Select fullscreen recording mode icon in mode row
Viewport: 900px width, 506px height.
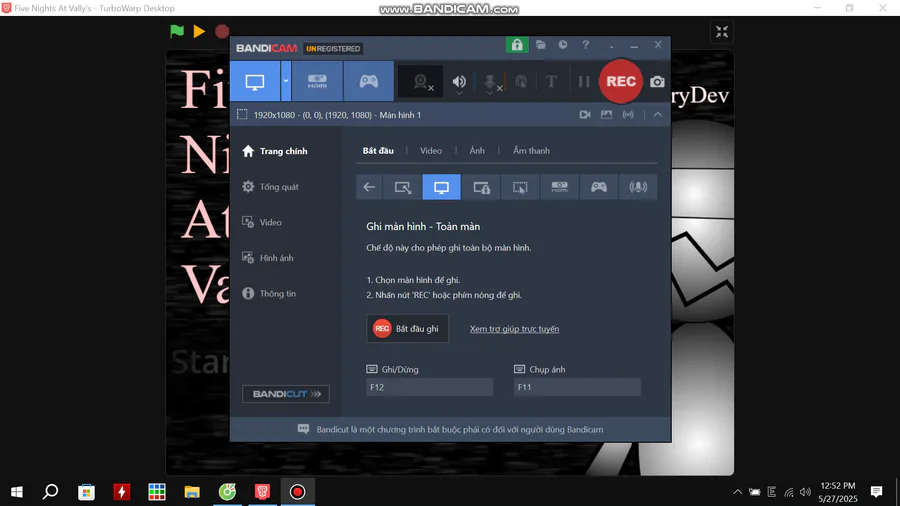click(441, 187)
